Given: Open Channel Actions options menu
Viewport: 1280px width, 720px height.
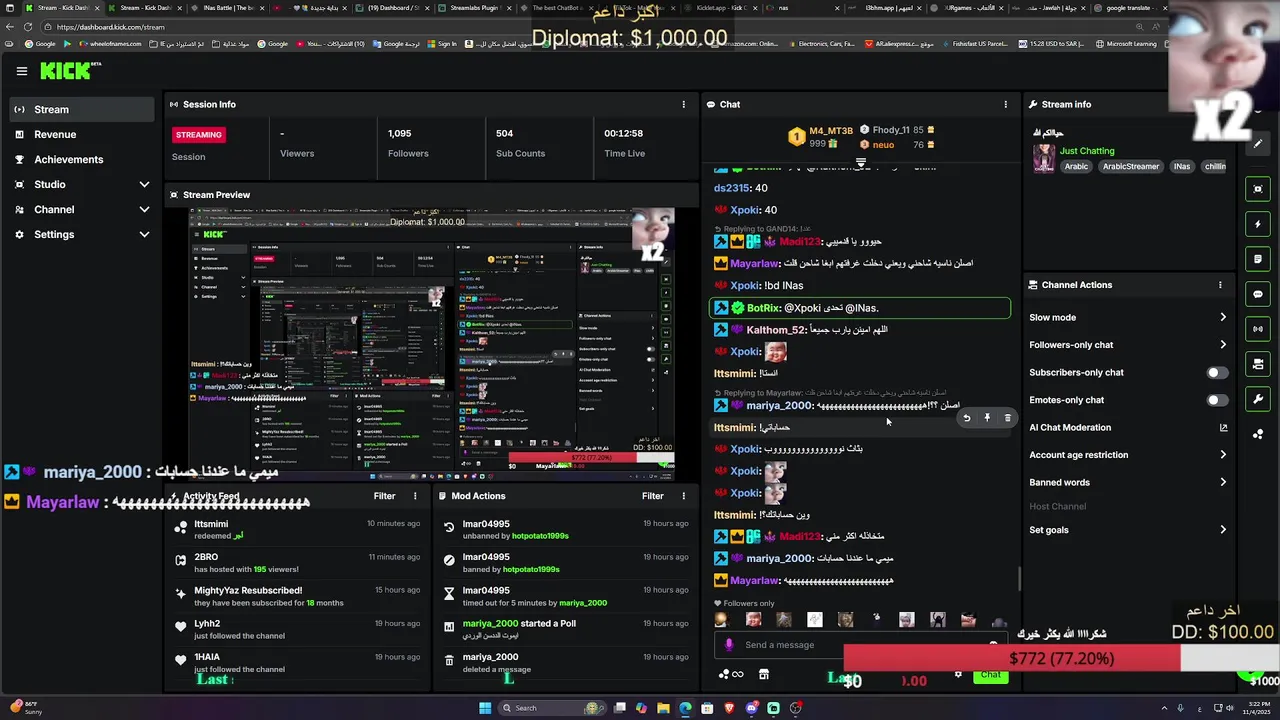Looking at the screenshot, I should pyautogui.click(x=1220, y=285).
